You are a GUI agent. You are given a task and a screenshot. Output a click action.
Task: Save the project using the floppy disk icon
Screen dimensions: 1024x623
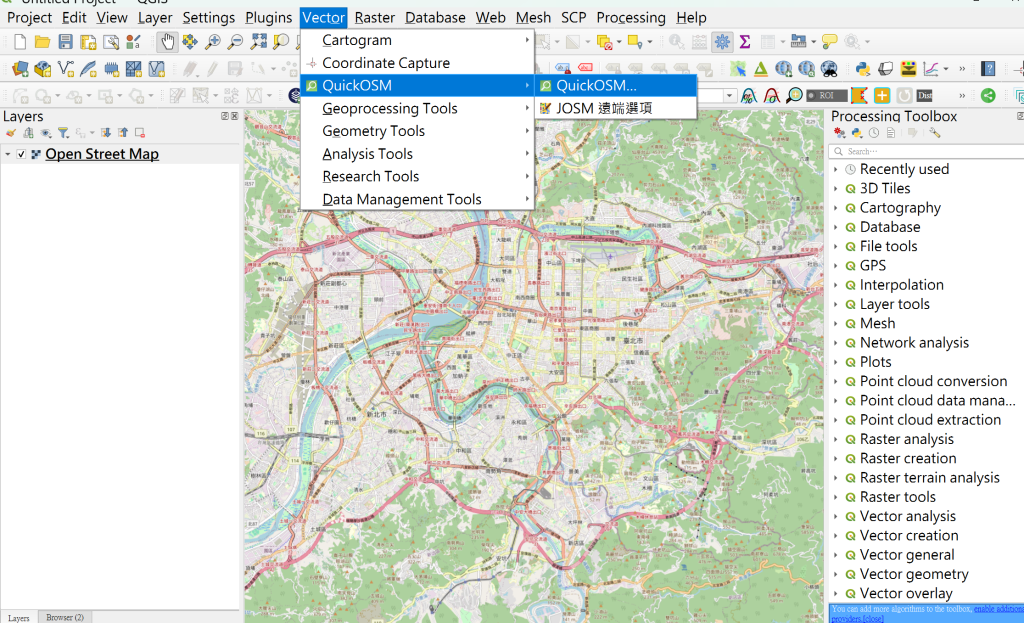pos(65,42)
